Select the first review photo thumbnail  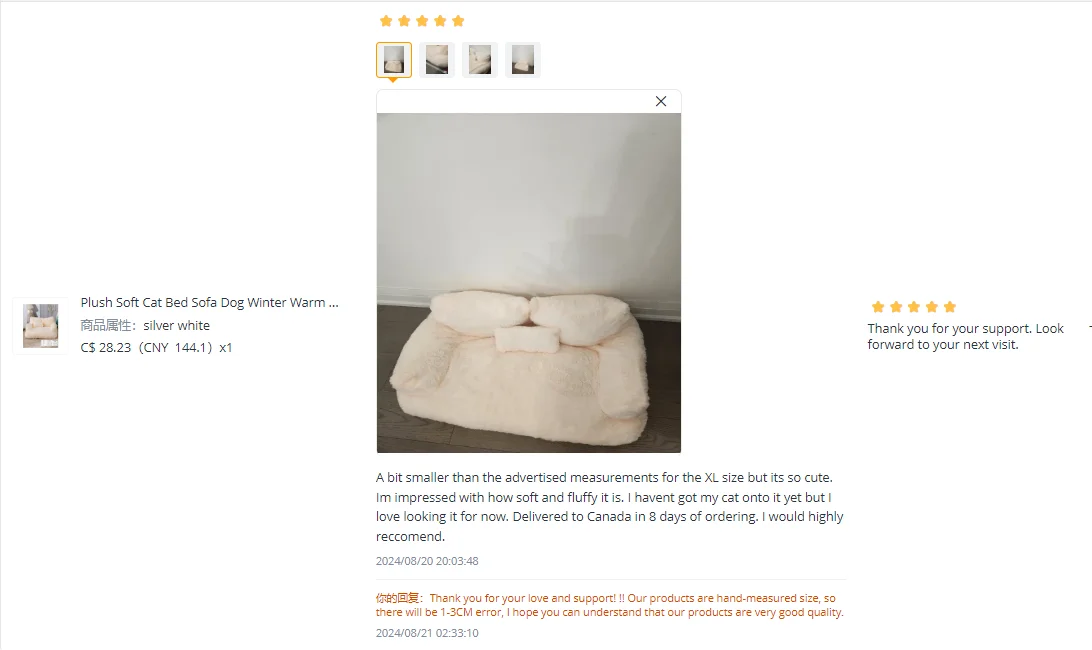[x=394, y=60]
